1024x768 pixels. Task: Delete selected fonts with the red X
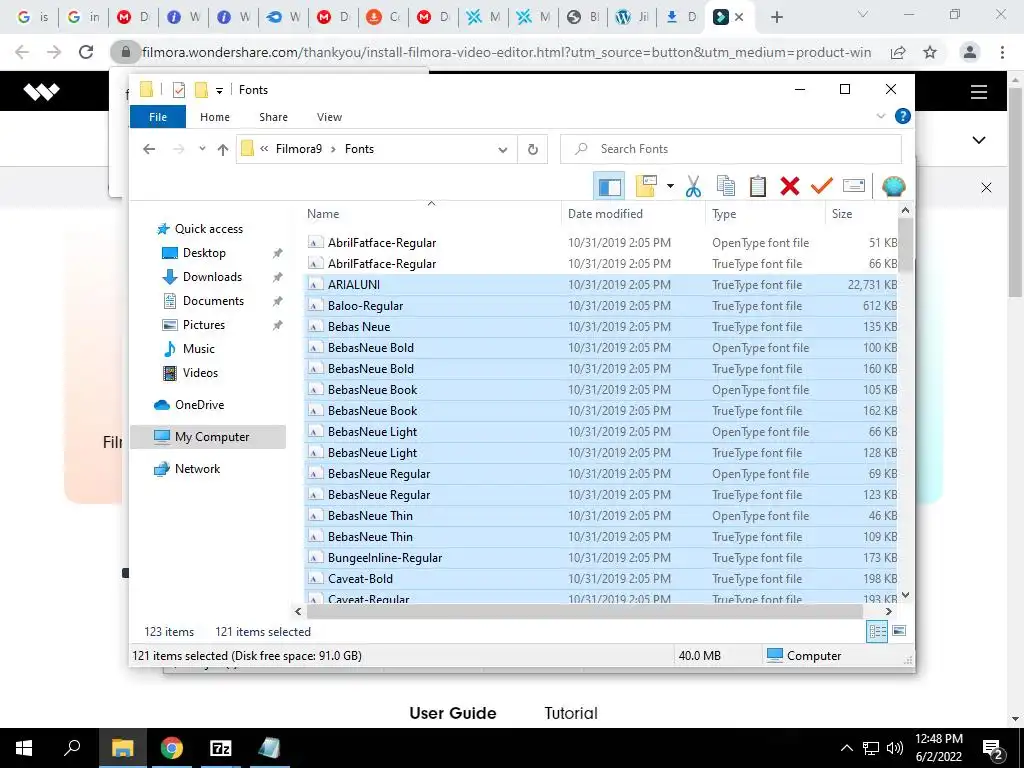pos(790,187)
